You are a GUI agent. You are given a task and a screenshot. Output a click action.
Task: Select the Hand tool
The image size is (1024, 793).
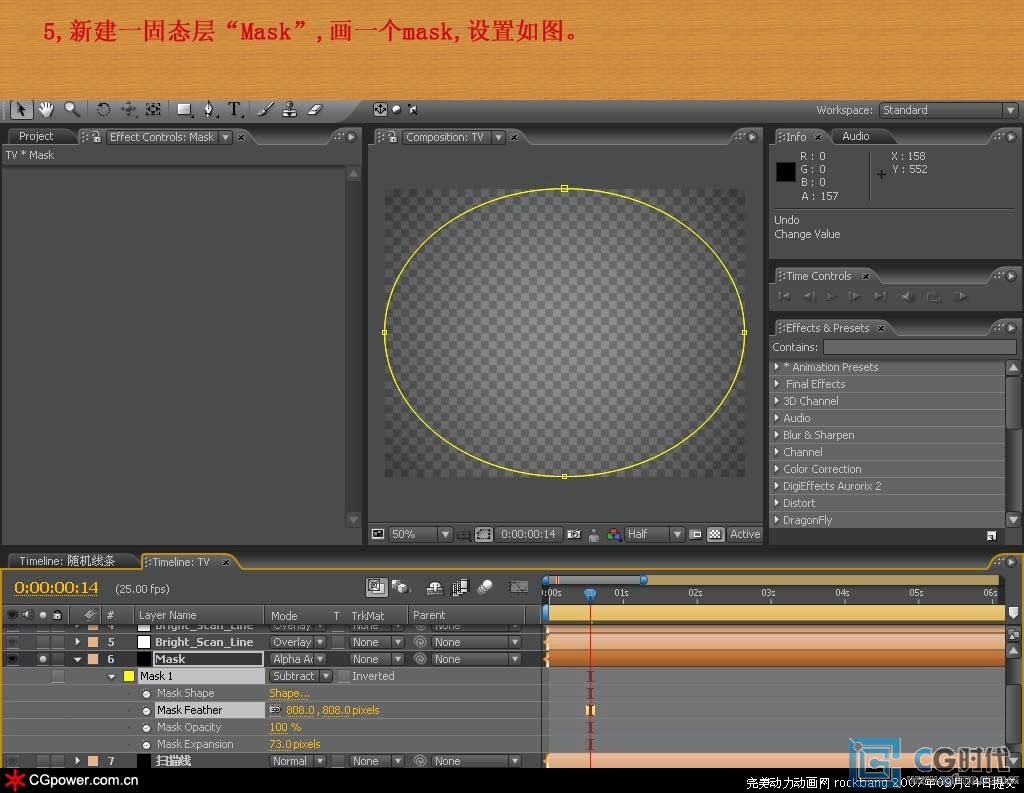(x=46, y=110)
